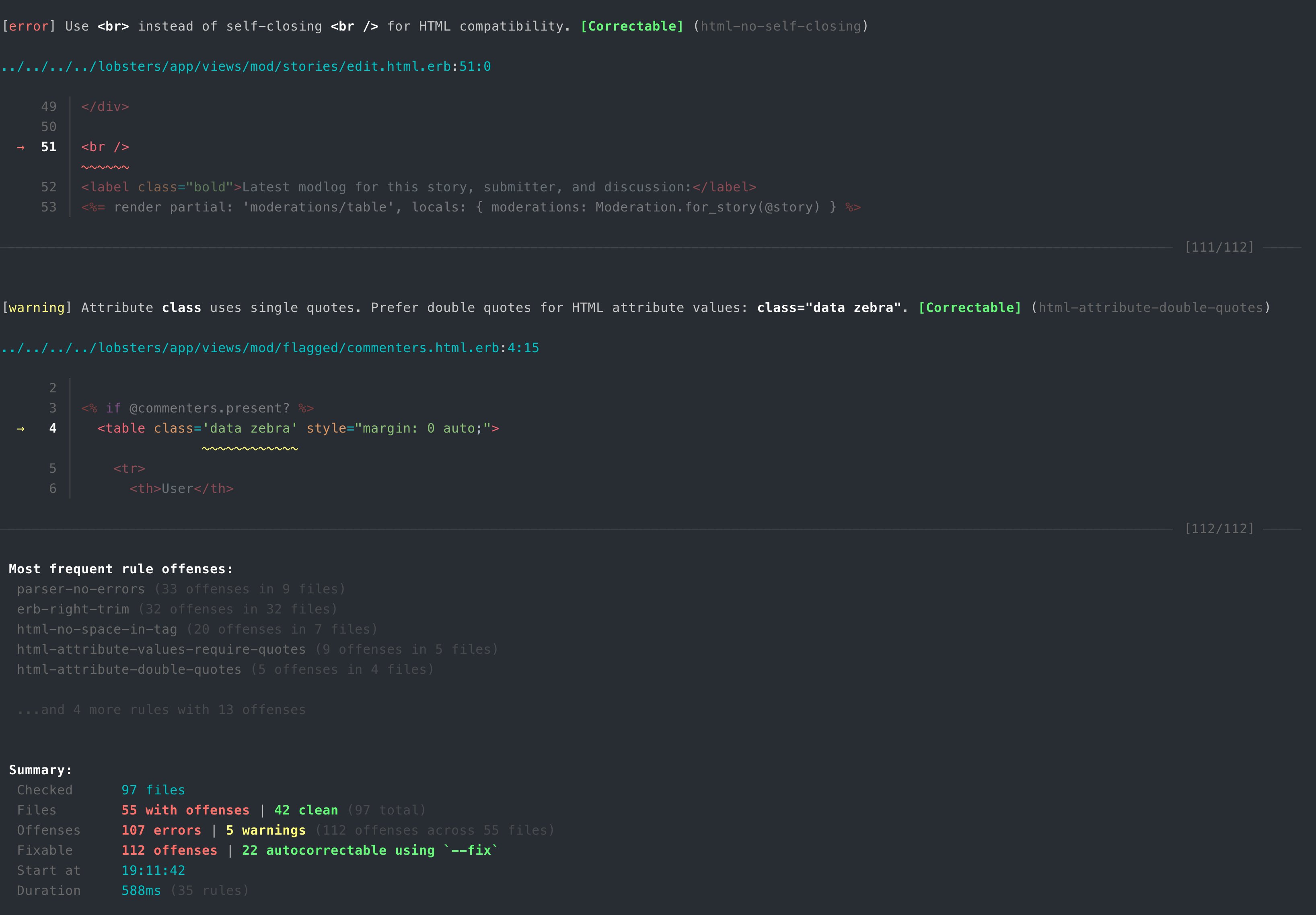Click the parser-no-errors rule entry
1316x915 pixels.
80,589
